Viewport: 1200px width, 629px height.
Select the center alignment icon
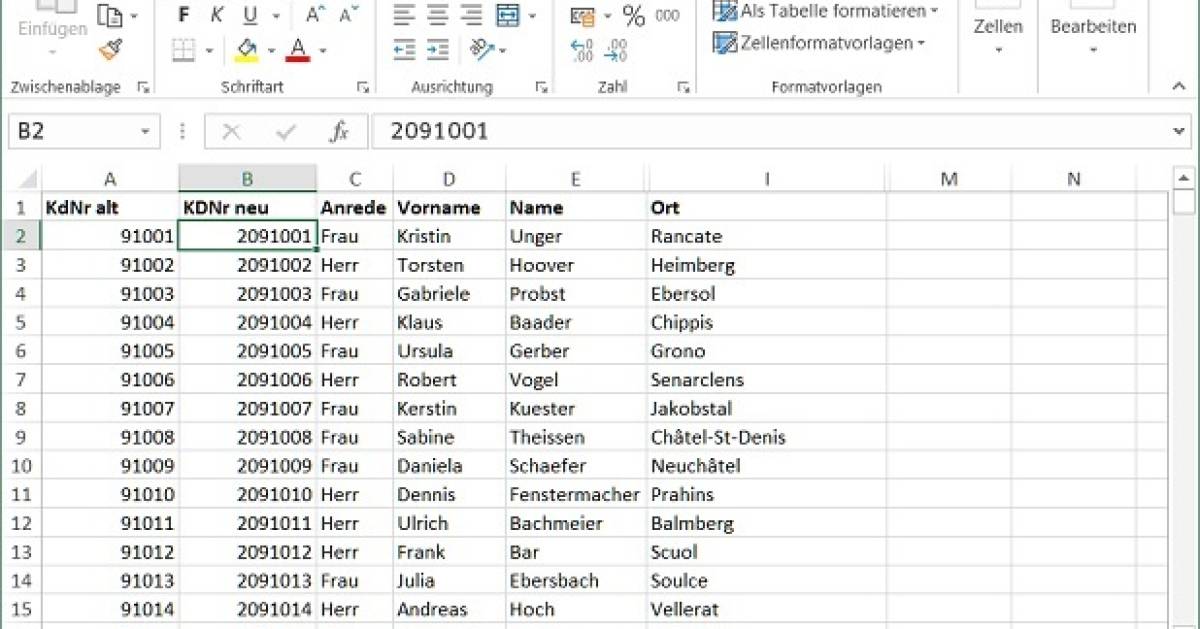437,15
